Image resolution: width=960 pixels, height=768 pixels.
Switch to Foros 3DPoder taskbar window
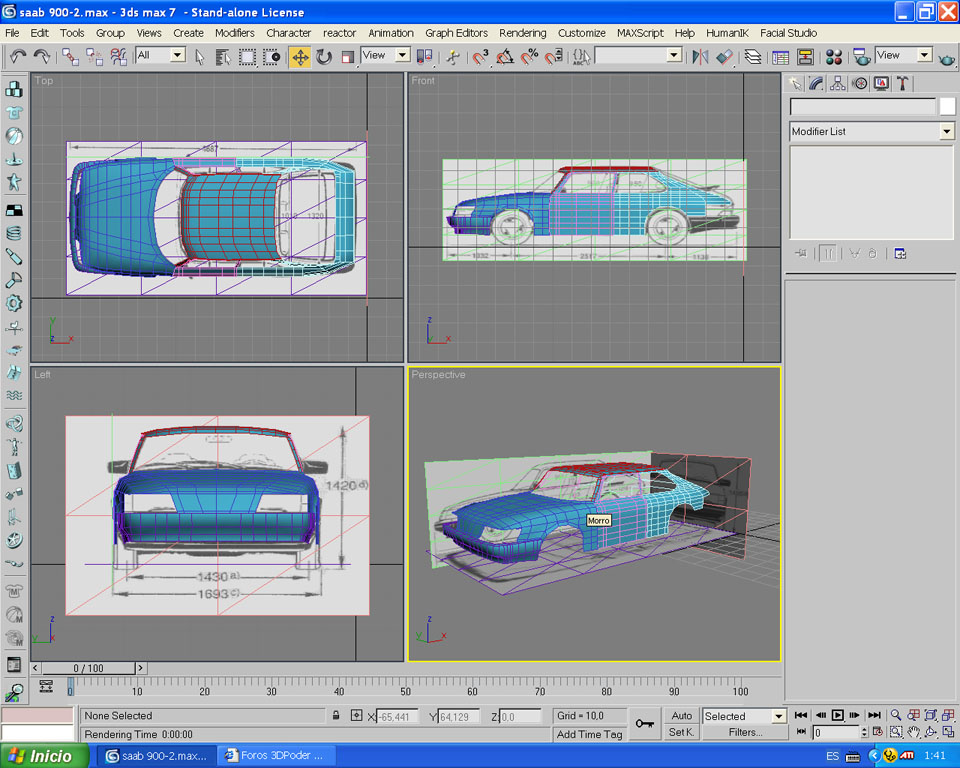[x=276, y=756]
